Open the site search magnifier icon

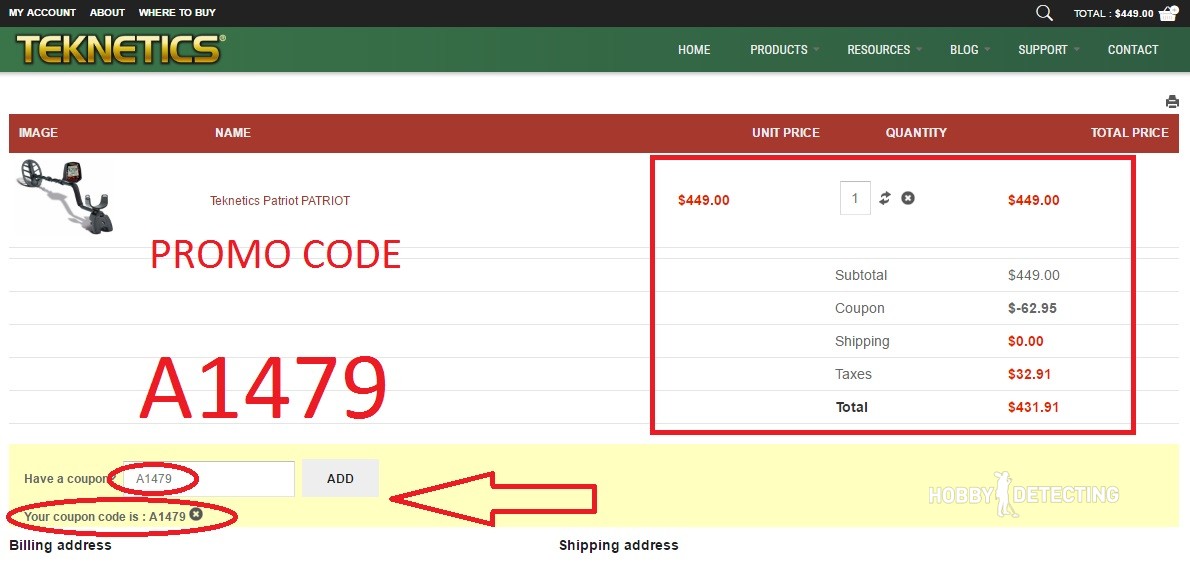(1044, 13)
